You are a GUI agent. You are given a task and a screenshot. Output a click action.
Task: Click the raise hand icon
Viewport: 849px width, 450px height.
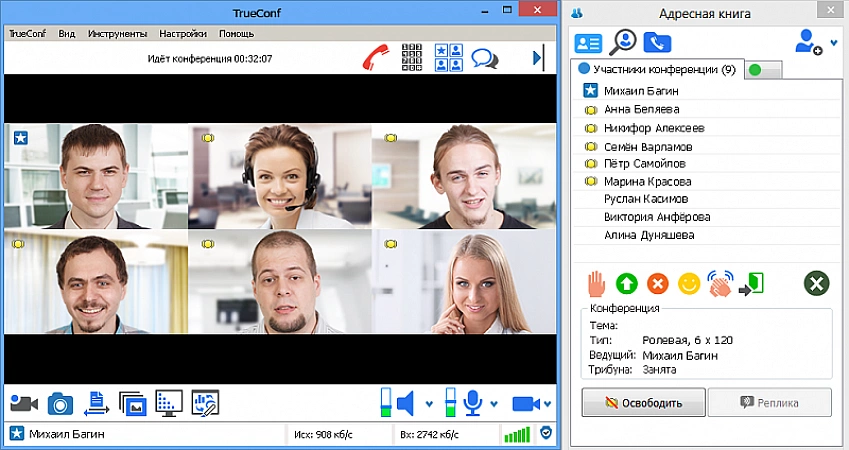coord(596,283)
